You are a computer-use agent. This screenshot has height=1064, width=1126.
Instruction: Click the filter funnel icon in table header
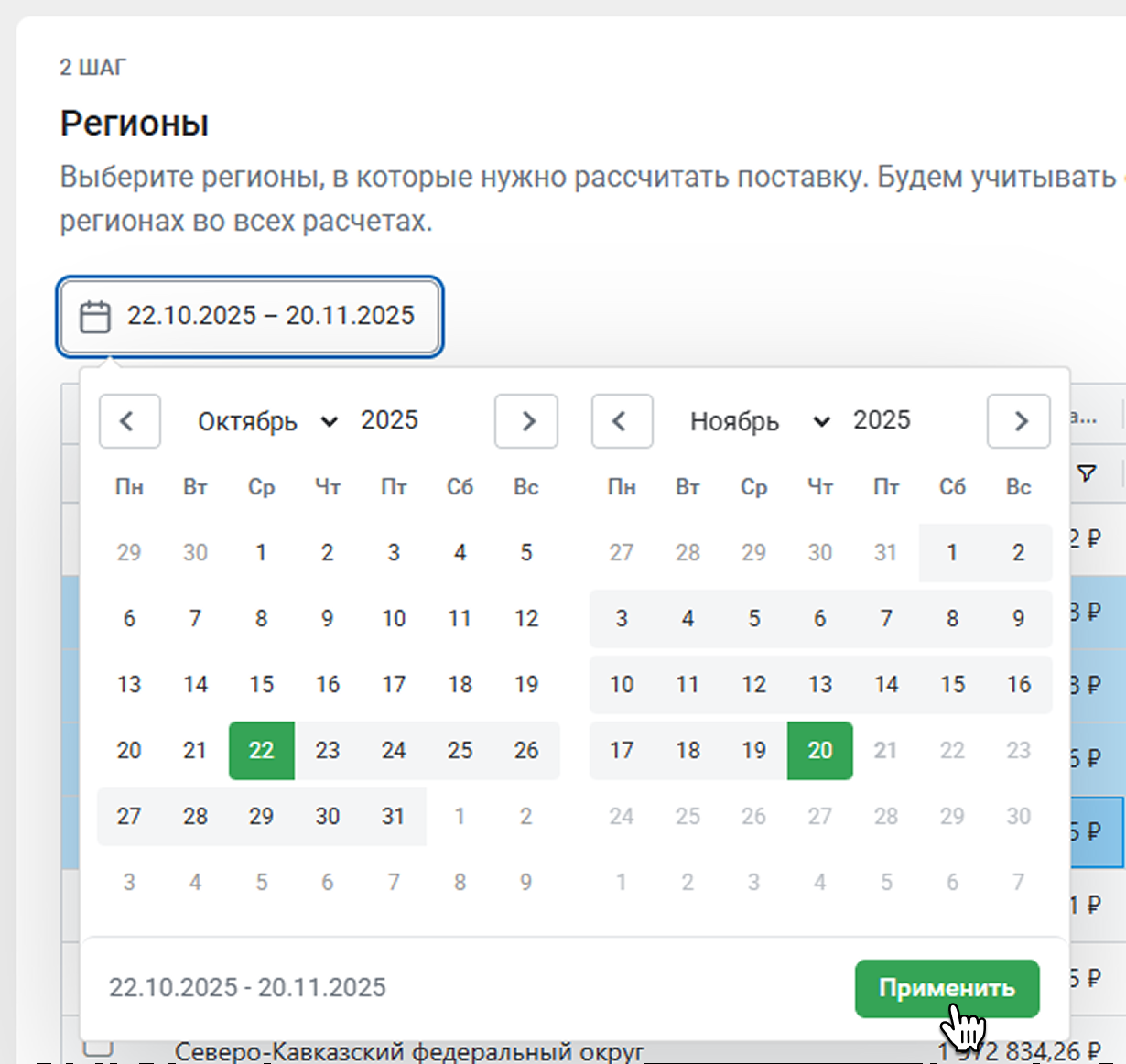[1087, 473]
